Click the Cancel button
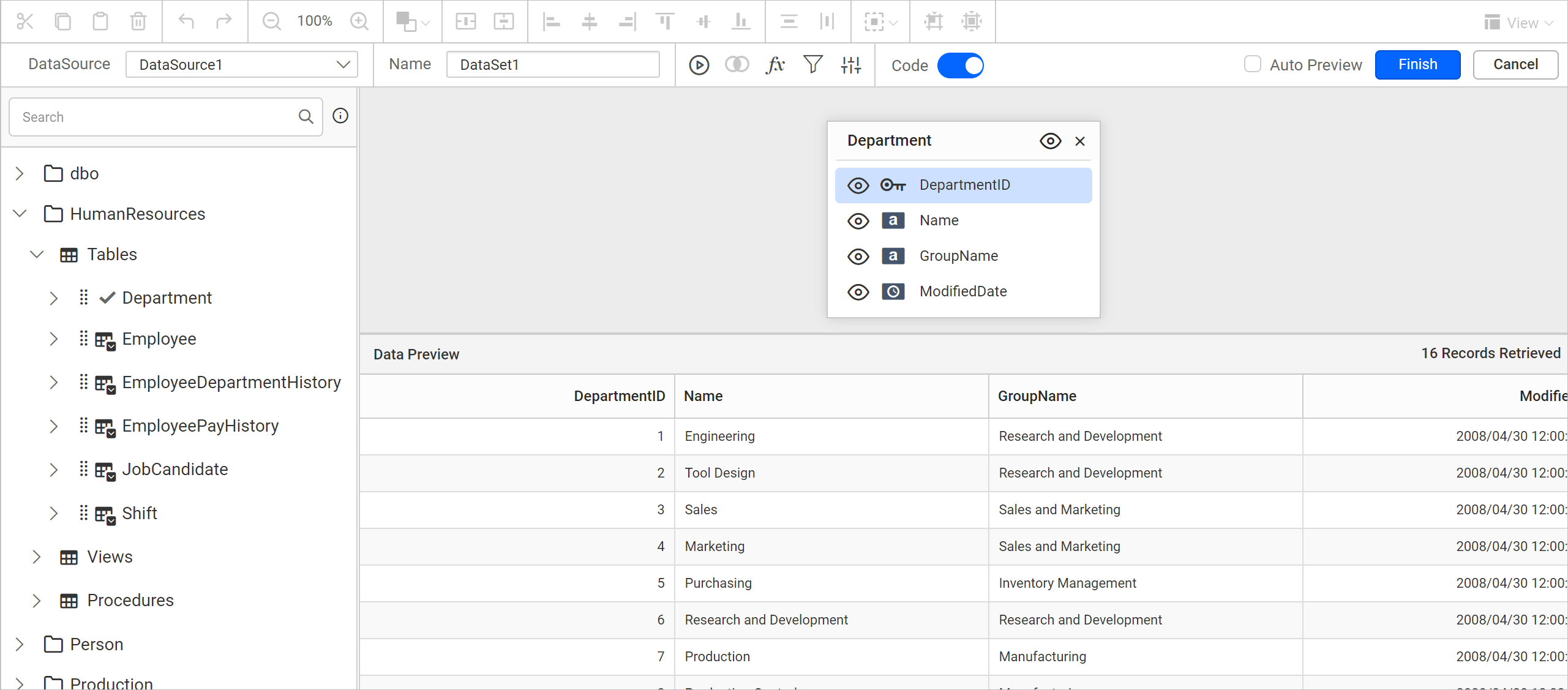Screen dimensions: 1568x690 pos(1515,65)
